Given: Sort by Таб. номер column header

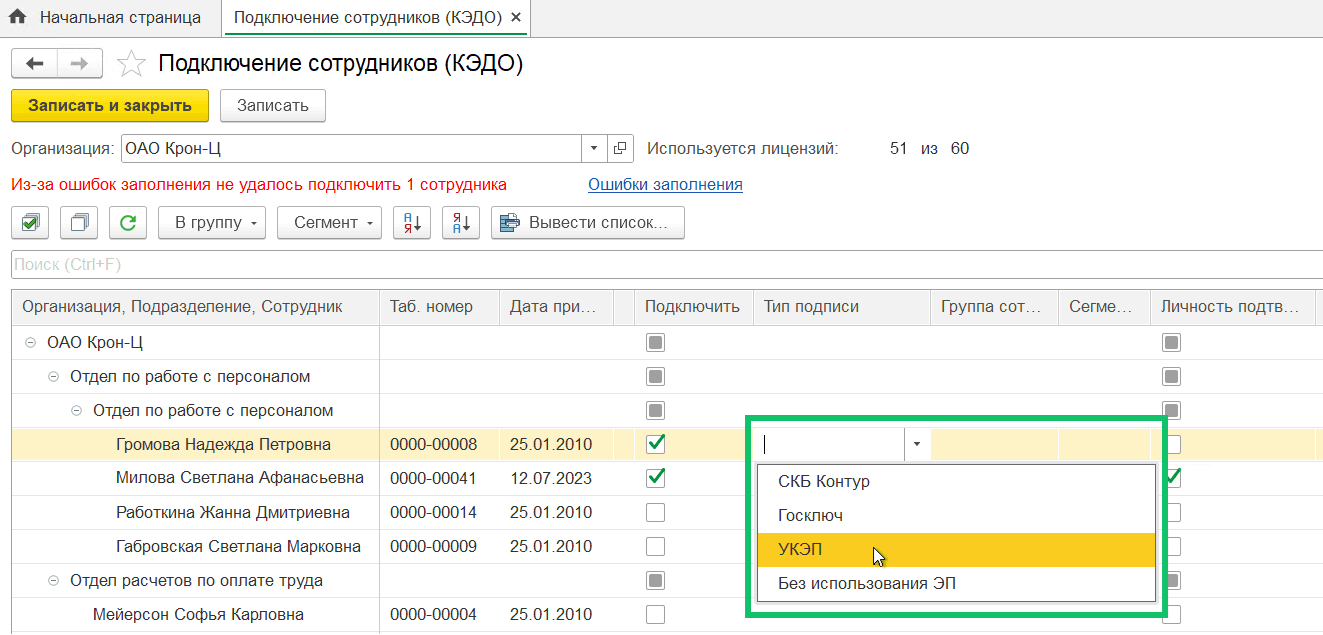Looking at the screenshot, I should pyautogui.click(x=439, y=307).
